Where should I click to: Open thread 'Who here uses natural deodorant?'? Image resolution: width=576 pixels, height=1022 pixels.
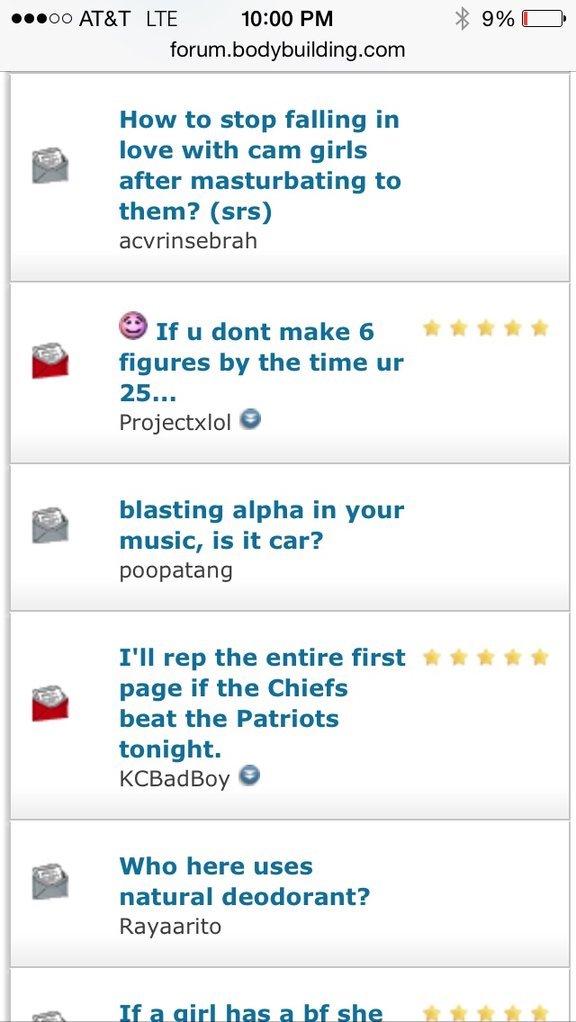tap(244, 881)
